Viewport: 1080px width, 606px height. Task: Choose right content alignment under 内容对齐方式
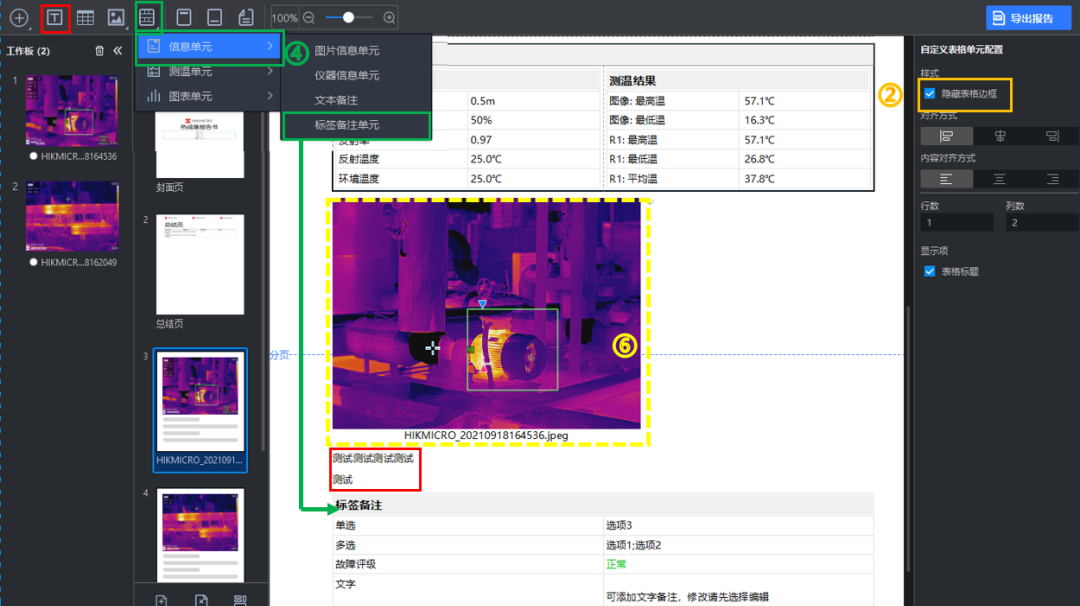tap(1052, 179)
